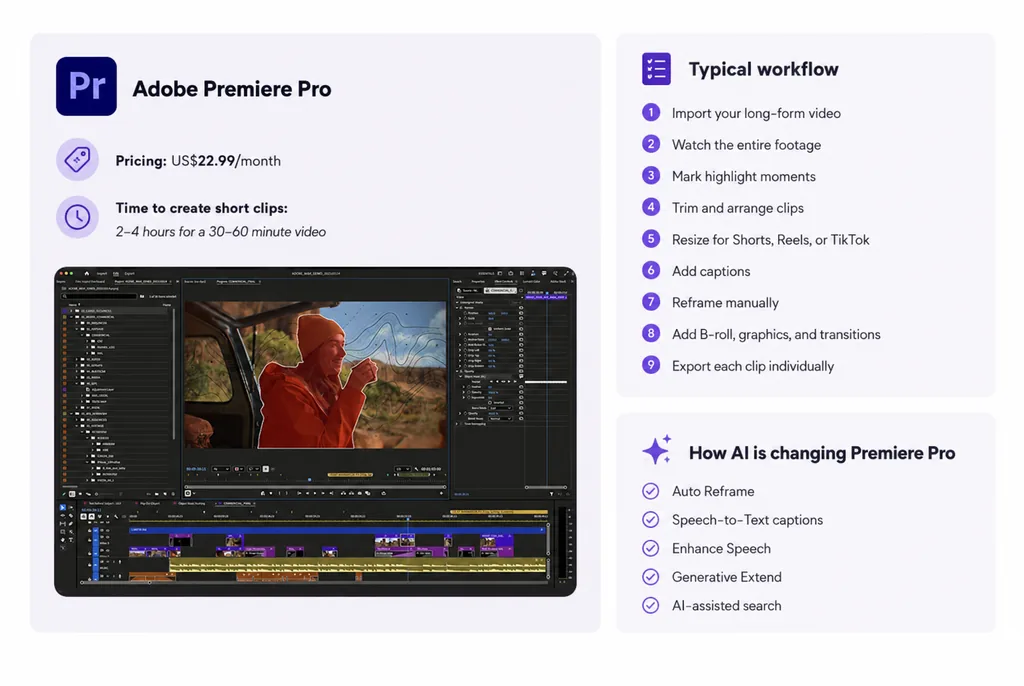Click the checkmark beside Auto Reframe
This screenshot has height=686, width=1024.
(650, 491)
